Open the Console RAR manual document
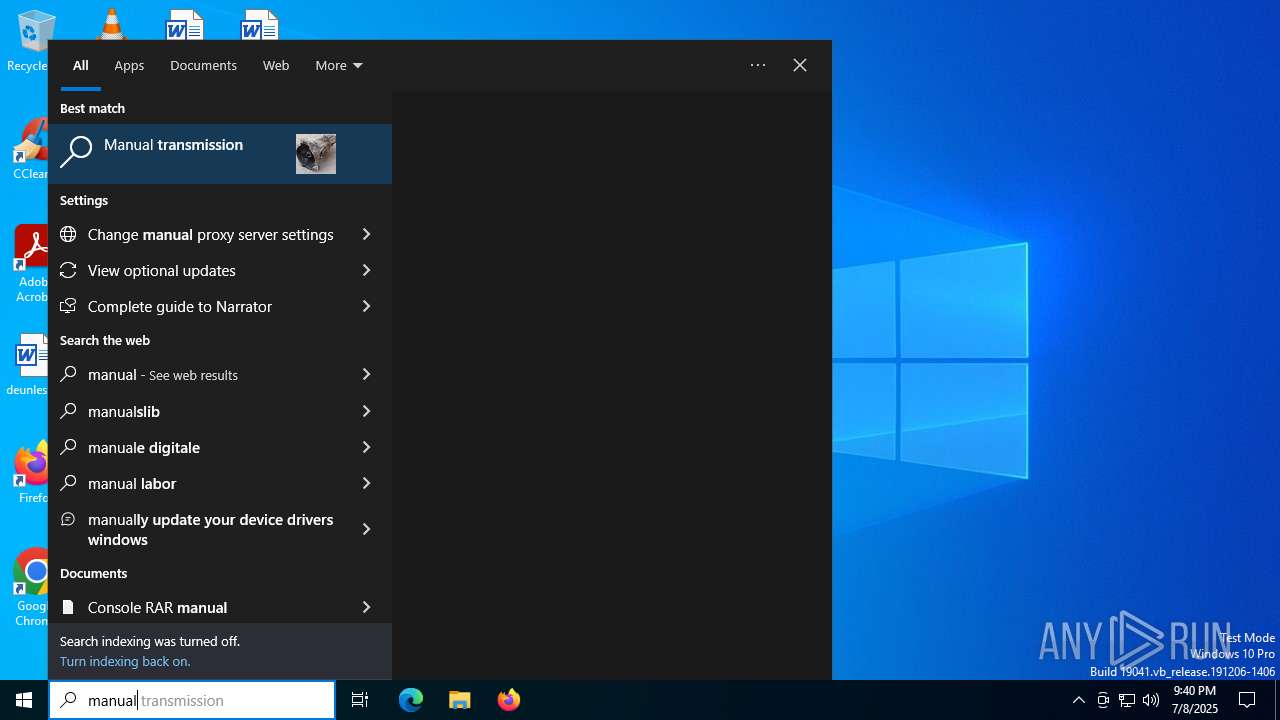The width and height of the screenshot is (1280, 720). click(x=157, y=607)
